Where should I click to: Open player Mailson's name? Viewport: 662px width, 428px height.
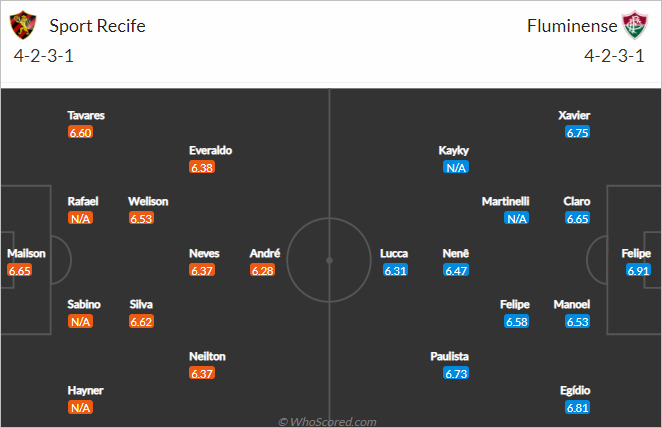click(26, 253)
